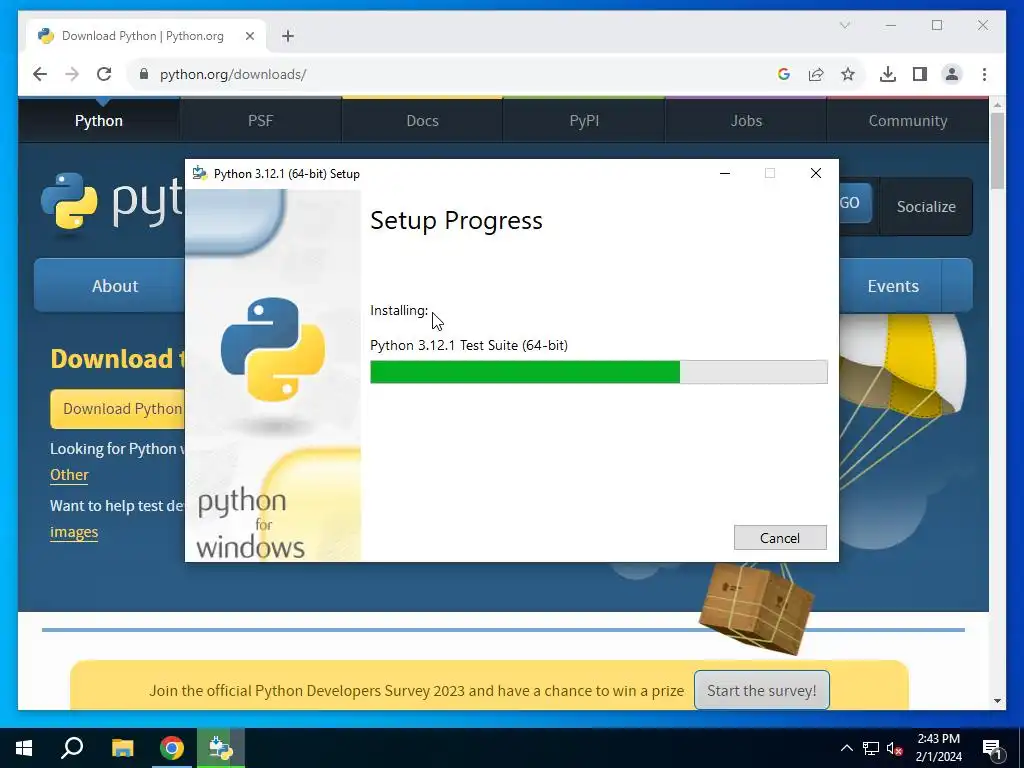Viewport: 1024px width, 768px height.
Task: Minimize the Python Setup dialog
Action: [x=725, y=173]
